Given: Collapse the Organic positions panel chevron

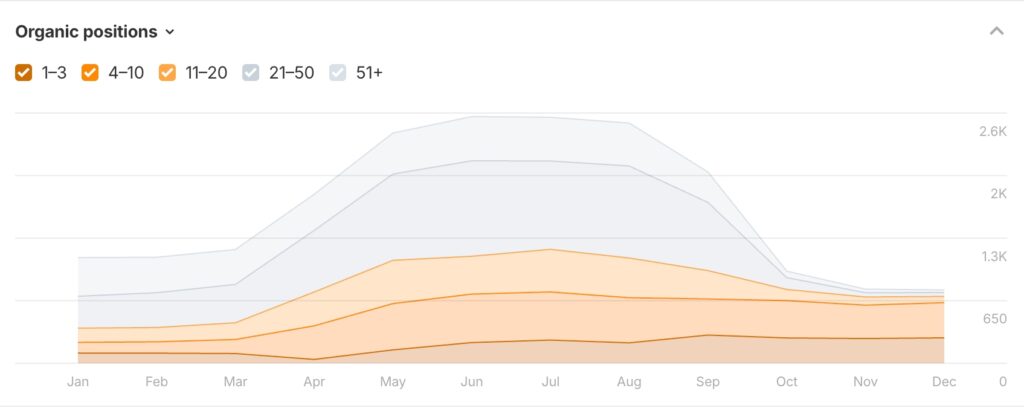Looking at the screenshot, I should (x=996, y=32).
